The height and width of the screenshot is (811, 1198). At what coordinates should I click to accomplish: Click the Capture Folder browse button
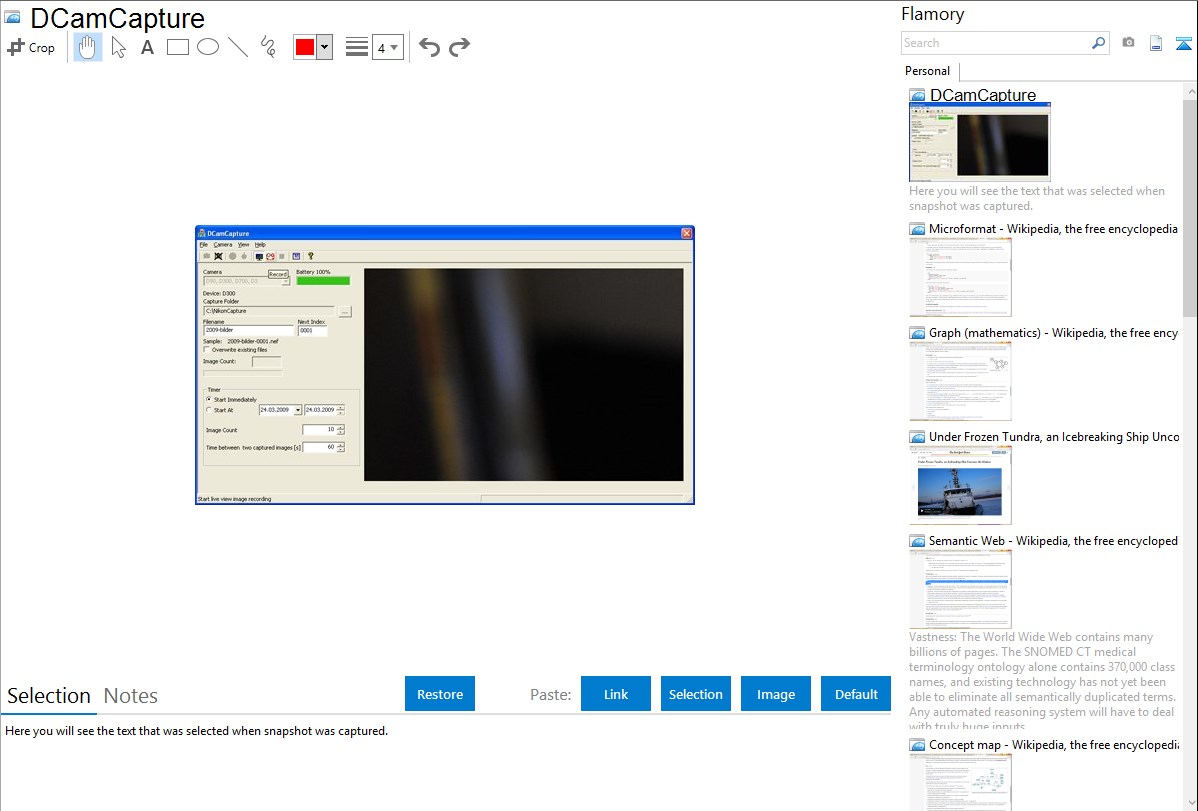(345, 312)
